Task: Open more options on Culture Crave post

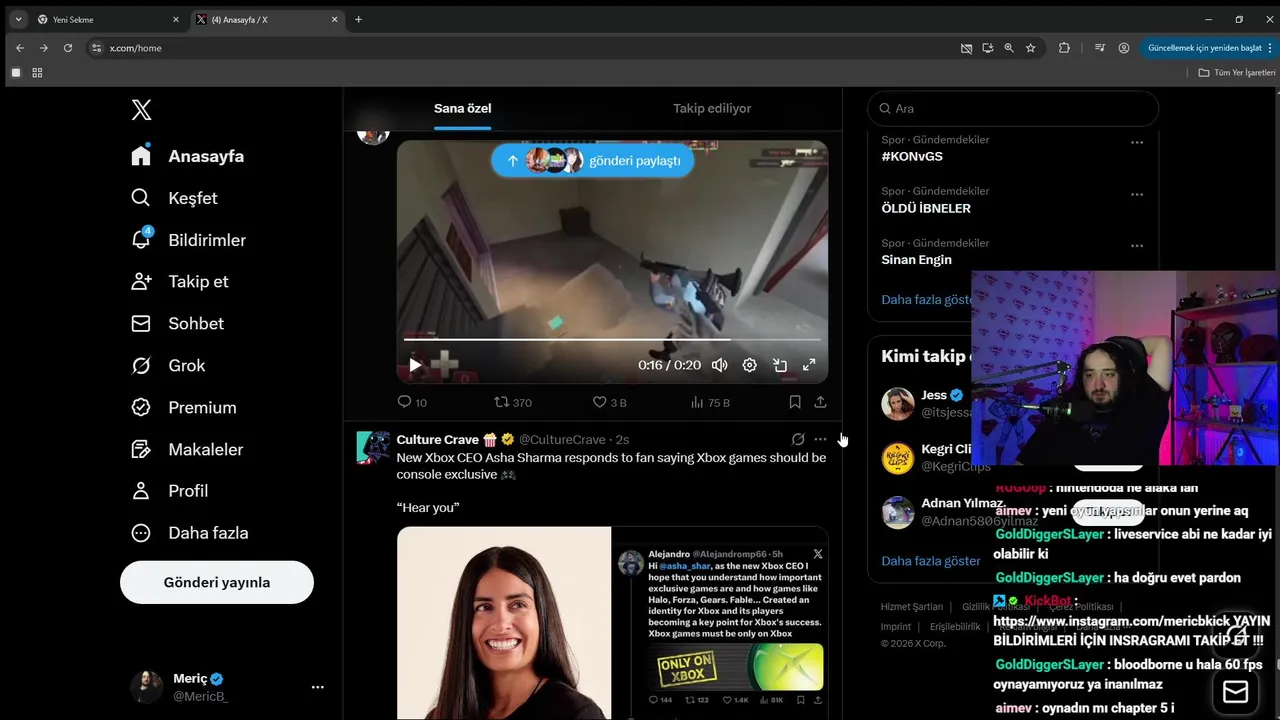Action: tap(820, 439)
